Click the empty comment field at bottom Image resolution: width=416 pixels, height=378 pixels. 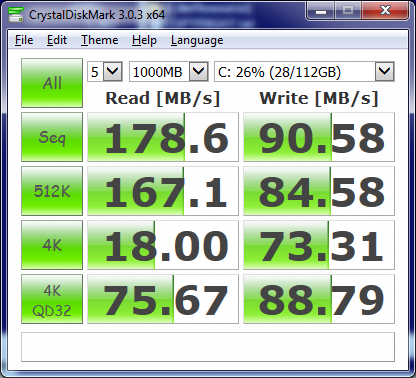click(208, 347)
